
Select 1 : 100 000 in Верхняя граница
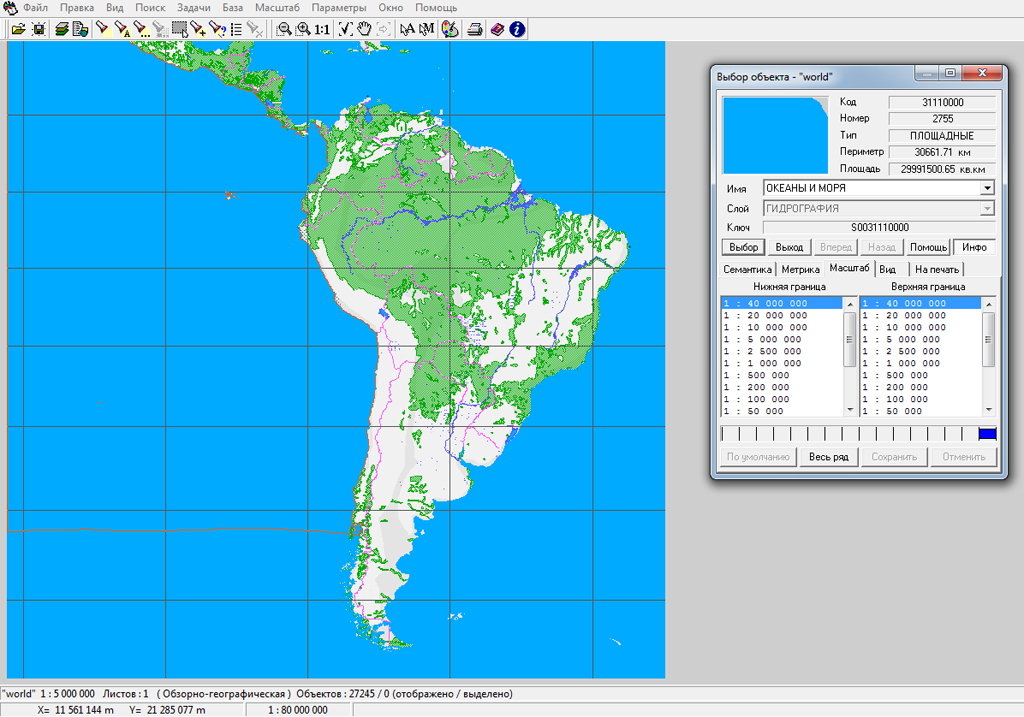(920, 399)
